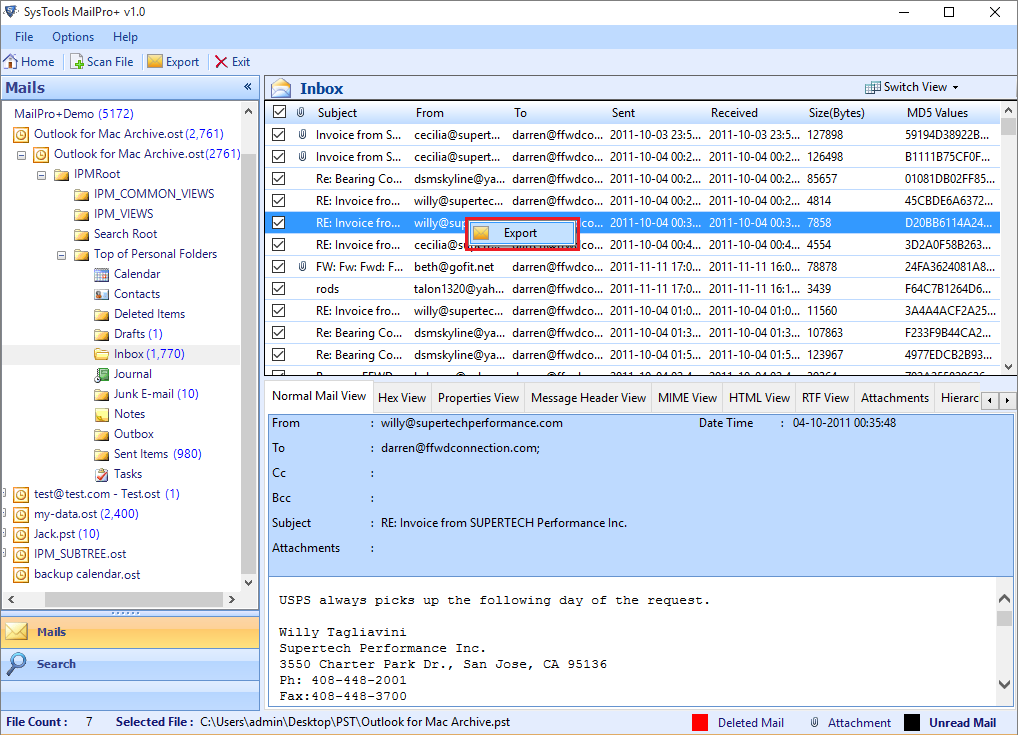
Task: Collapse the Top of Personal Folders node
Action: tap(62, 255)
